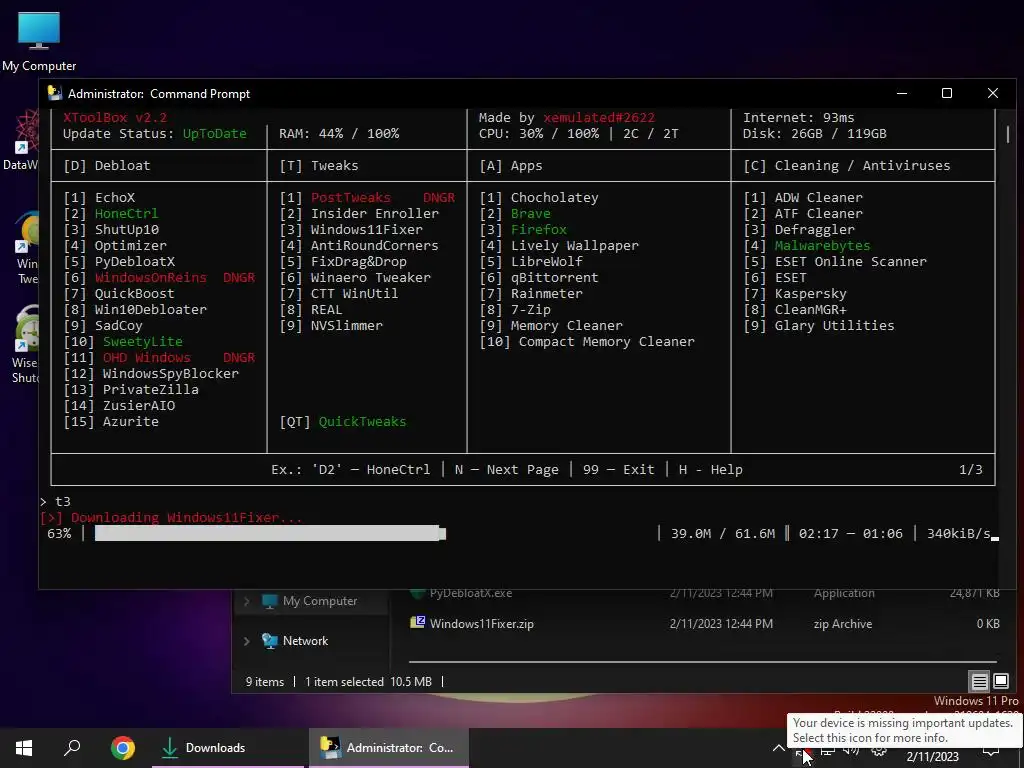1024x768 pixels.
Task: Click the green 'SweetyLite' entry
Action: (143, 342)
